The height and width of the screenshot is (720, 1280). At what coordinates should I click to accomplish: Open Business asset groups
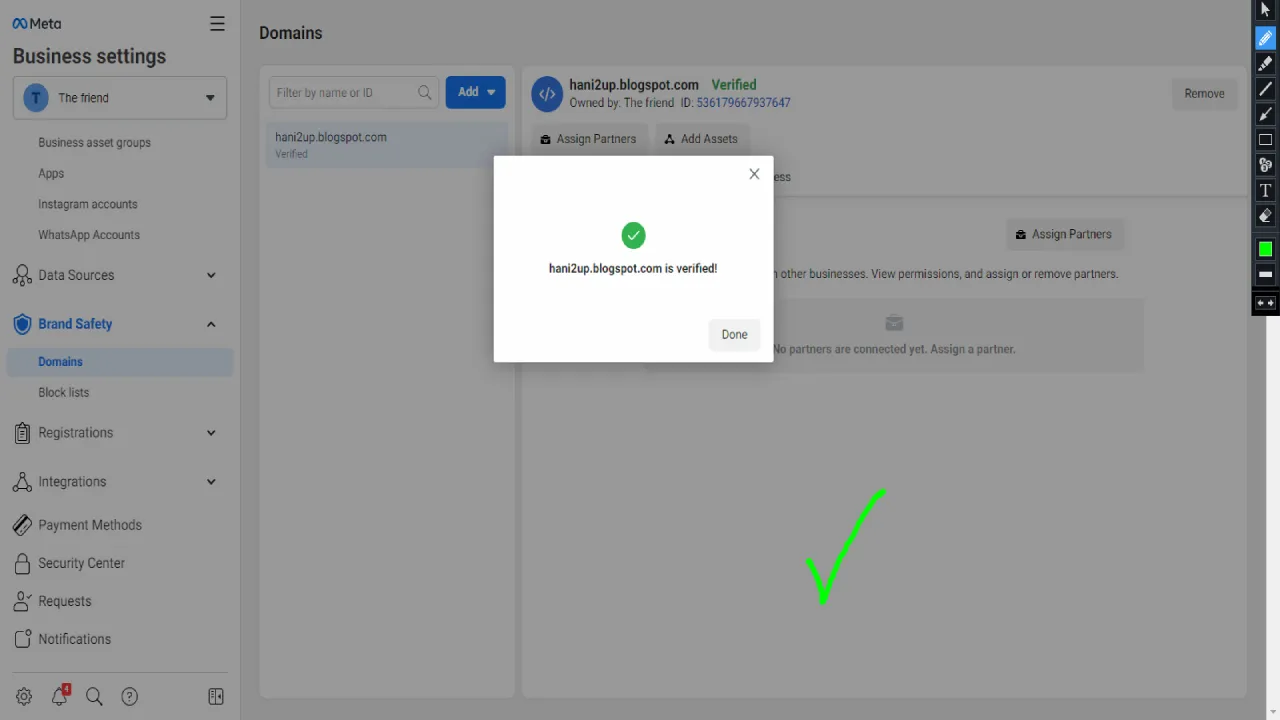point(94,143)
